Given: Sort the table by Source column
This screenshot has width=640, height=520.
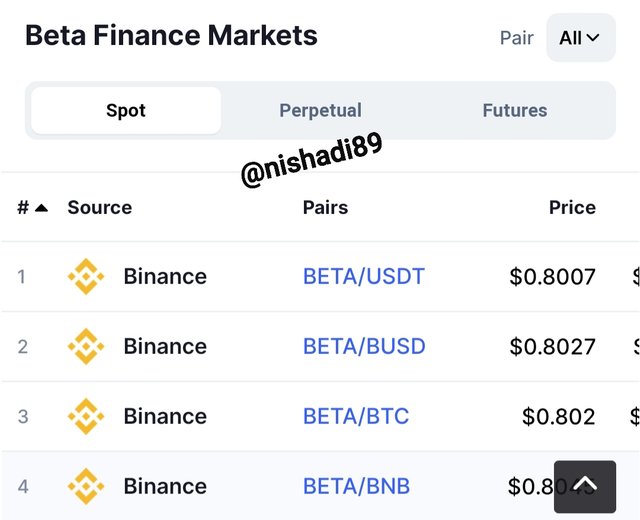Looking at the screenshot, I should 100,207.
